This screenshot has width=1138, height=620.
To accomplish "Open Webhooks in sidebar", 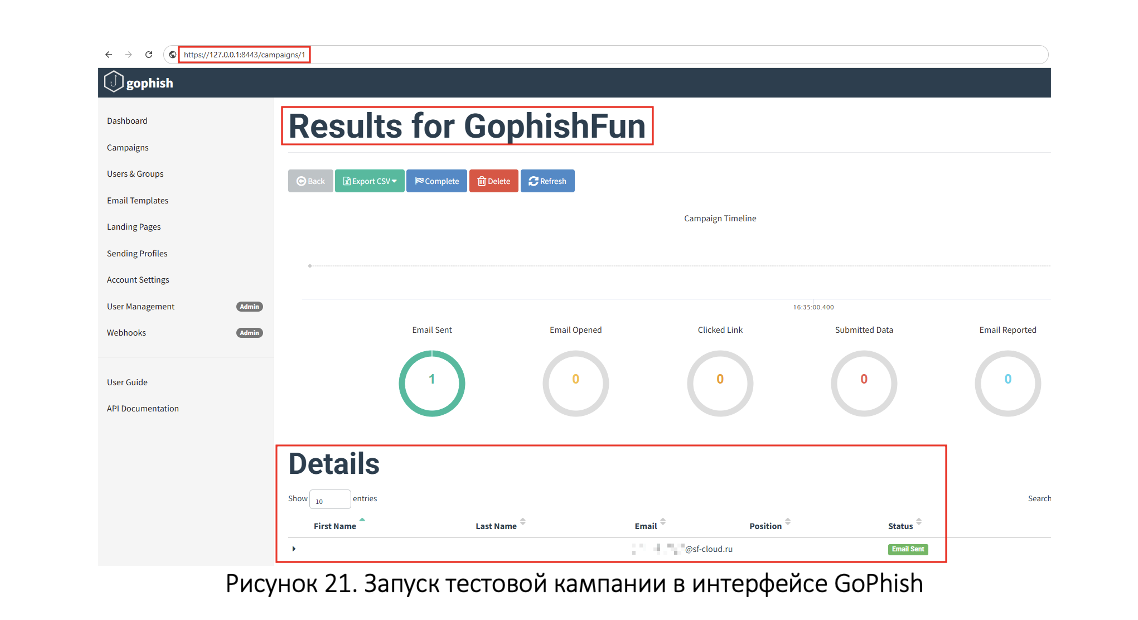I will 126,333.
